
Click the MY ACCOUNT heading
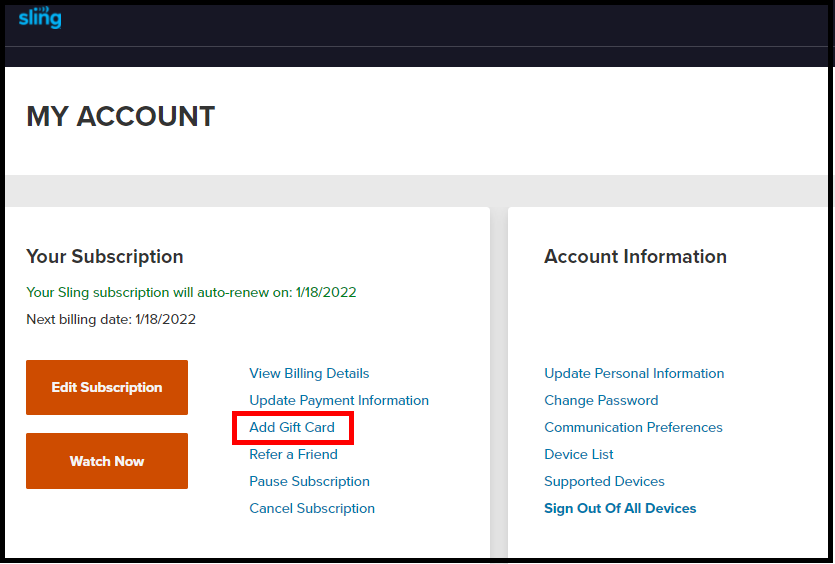pyautogui.click(x=121, y=117)
